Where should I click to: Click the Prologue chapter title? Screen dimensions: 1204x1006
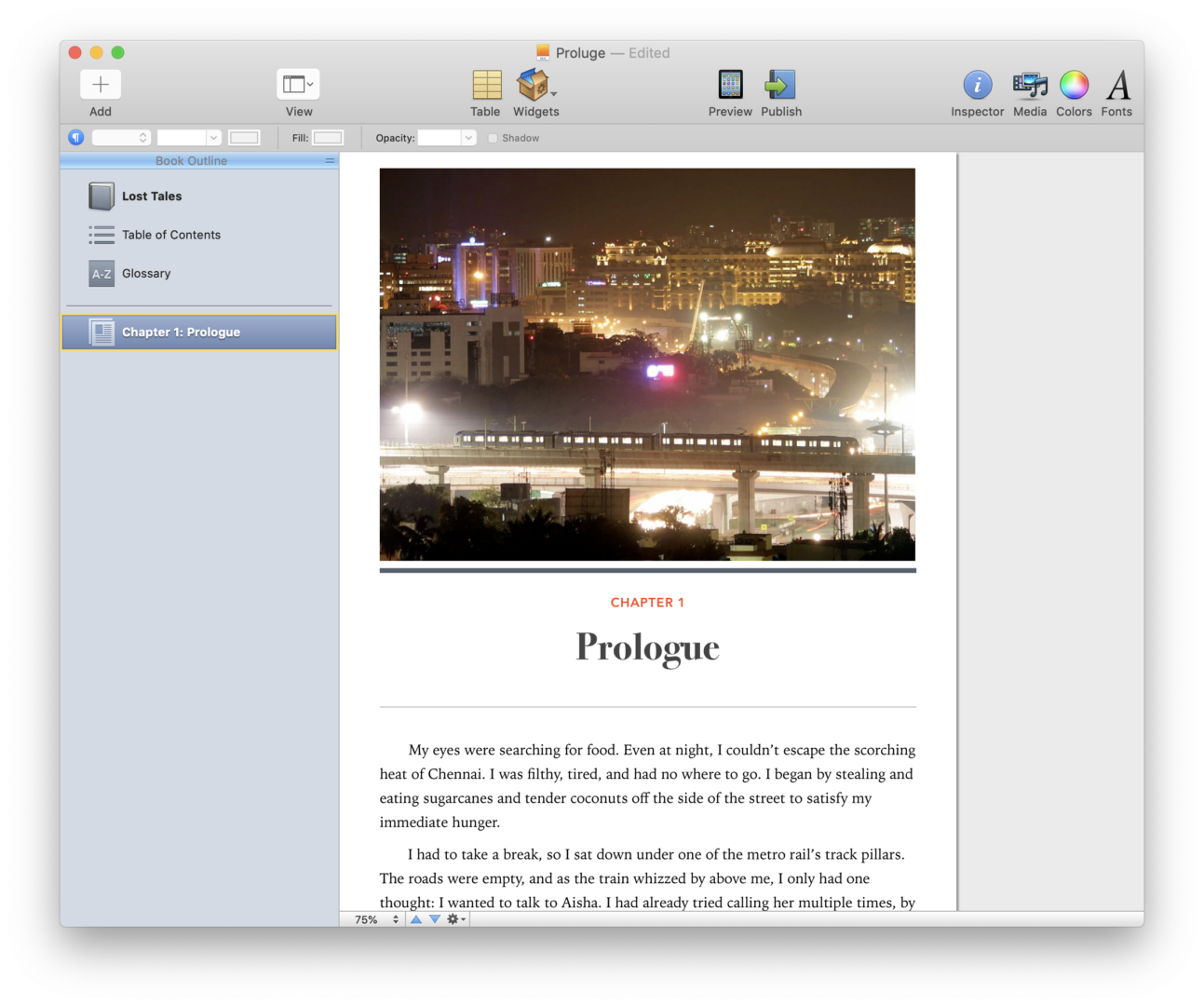[647, 647]
